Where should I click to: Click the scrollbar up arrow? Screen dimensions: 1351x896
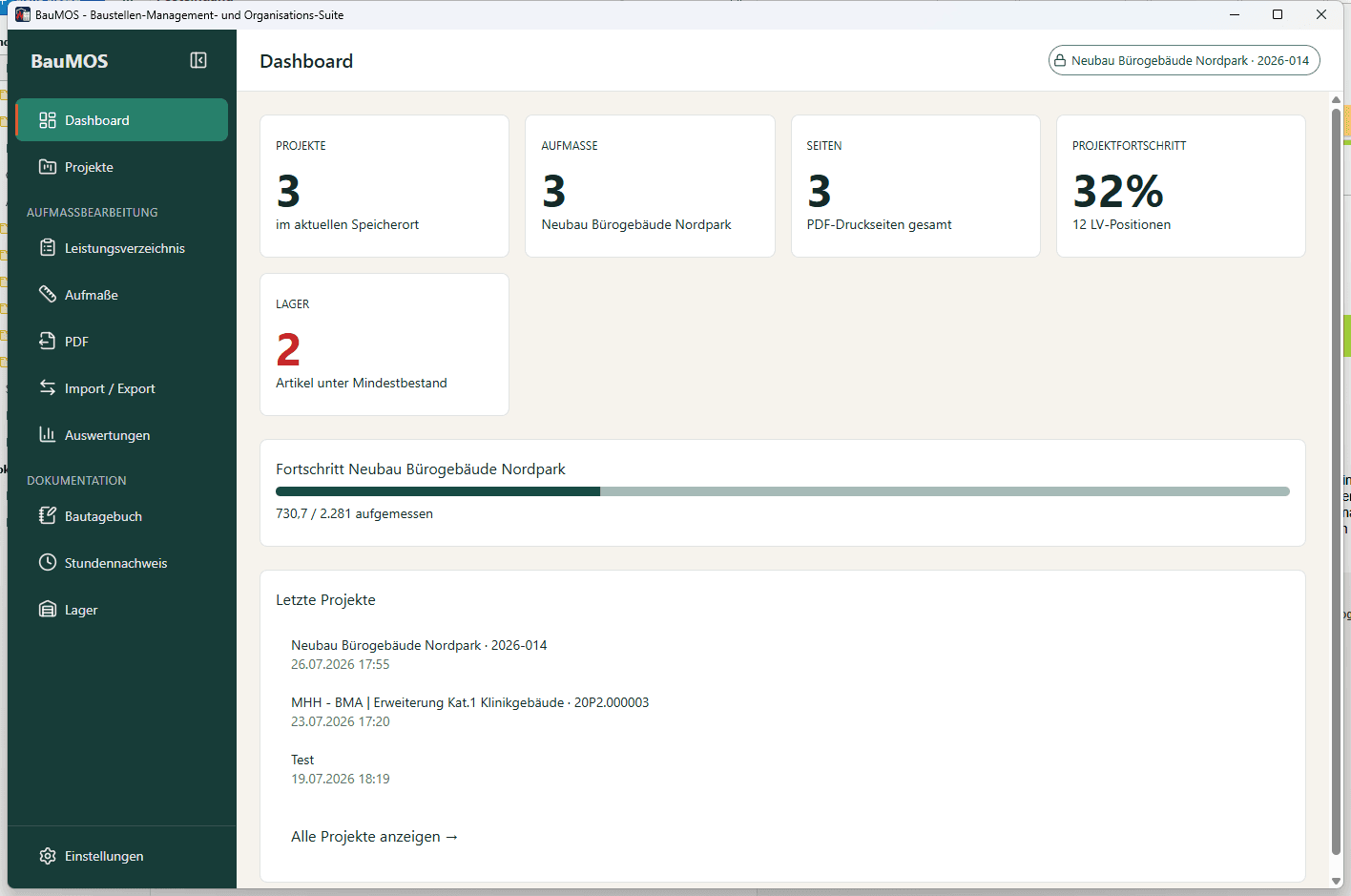coord(1336,99)
